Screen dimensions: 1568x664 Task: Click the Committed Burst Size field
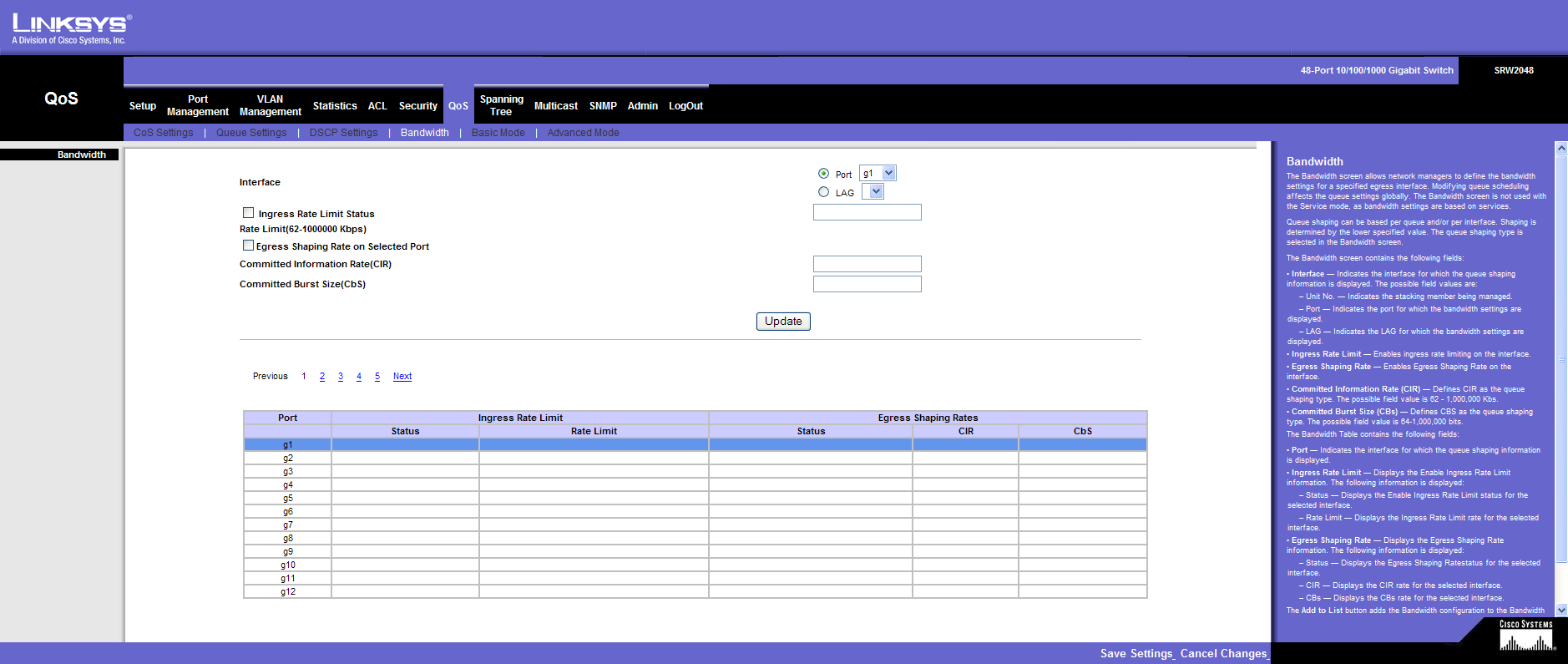(867, 284)
